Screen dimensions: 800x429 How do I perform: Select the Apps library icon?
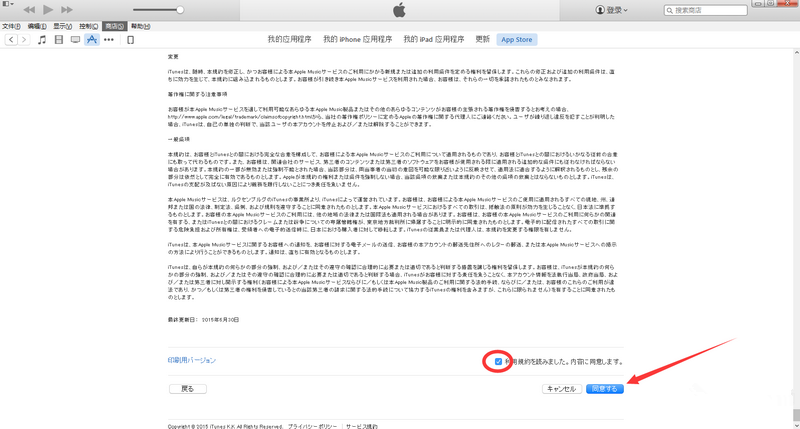click(x=92, y=39)
